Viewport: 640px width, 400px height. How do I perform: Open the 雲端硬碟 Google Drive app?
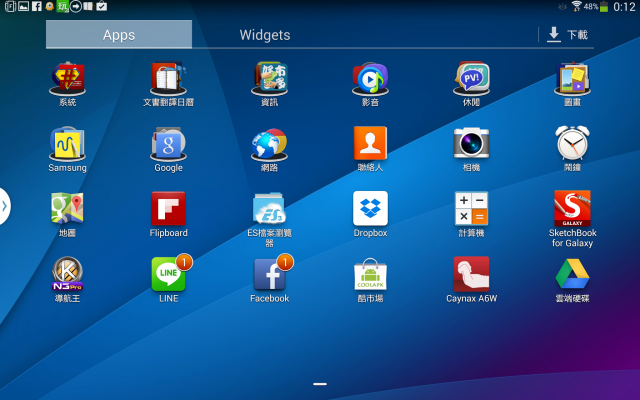coord(572,274)
